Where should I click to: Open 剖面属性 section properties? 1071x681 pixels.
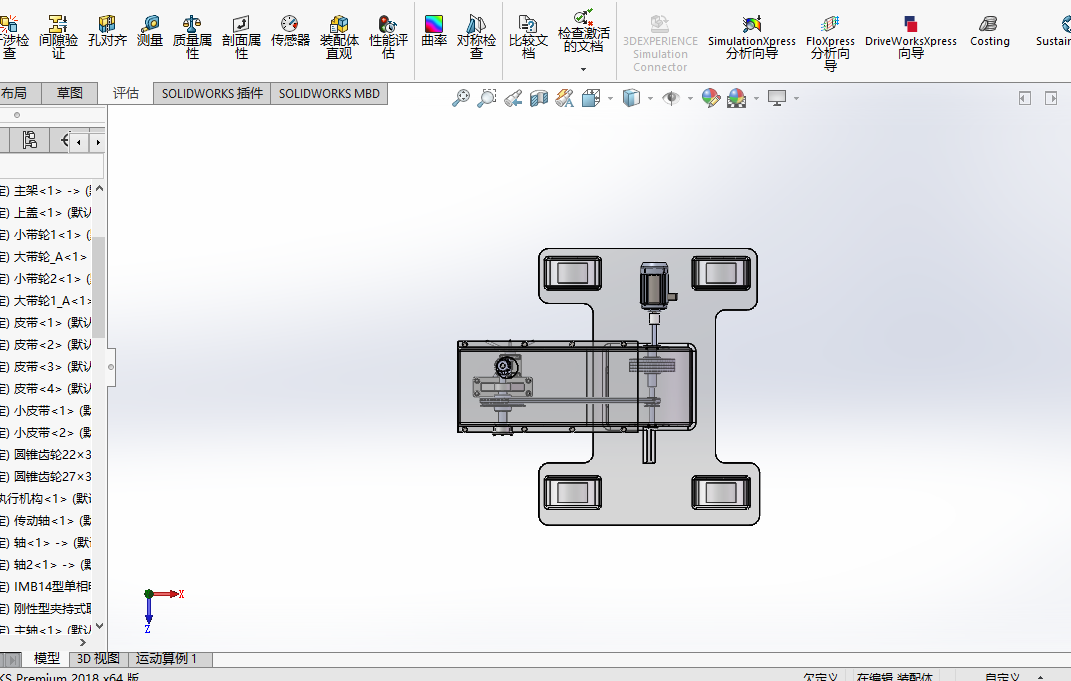[241, 37]
